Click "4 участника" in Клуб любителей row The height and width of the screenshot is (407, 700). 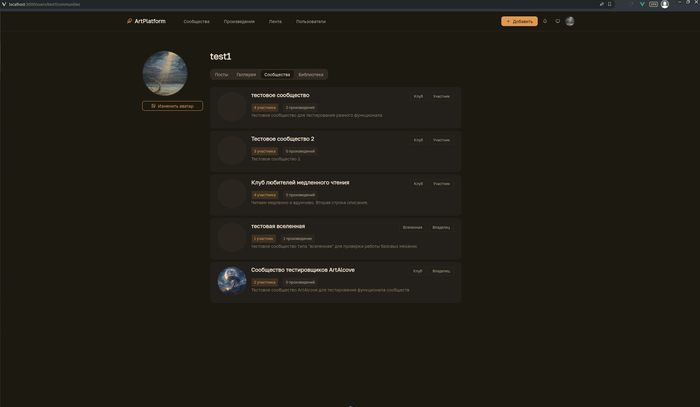point(264,195)
